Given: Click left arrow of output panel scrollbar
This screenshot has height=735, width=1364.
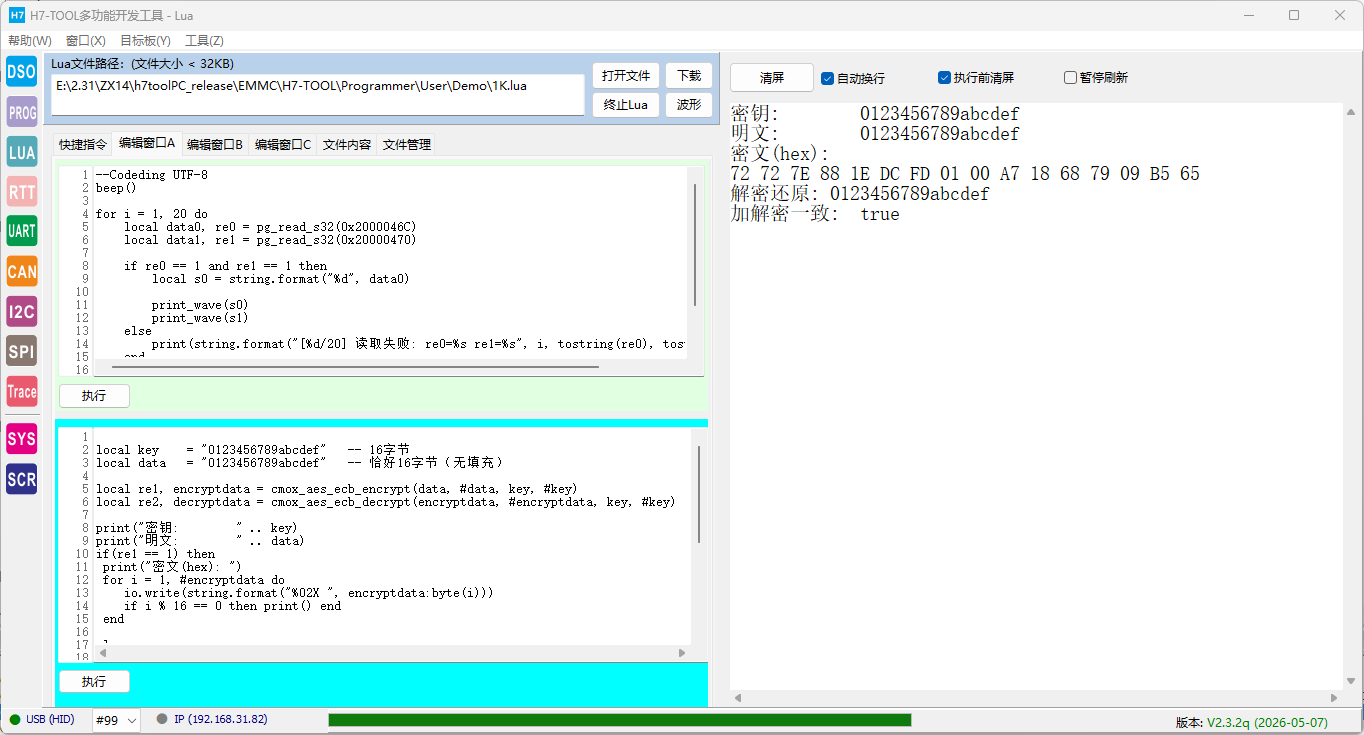Looking at the screenshot, I should point(737,698).
